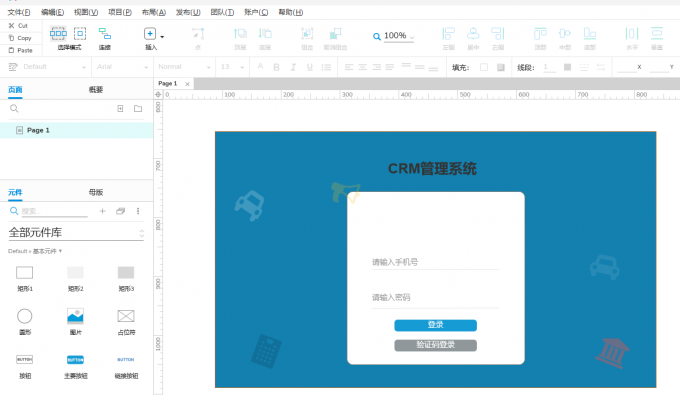Image resolution: width=680 pixels, height=395 pixels.
Task: Click the Y position input field
Action: (x=659, y=67)
